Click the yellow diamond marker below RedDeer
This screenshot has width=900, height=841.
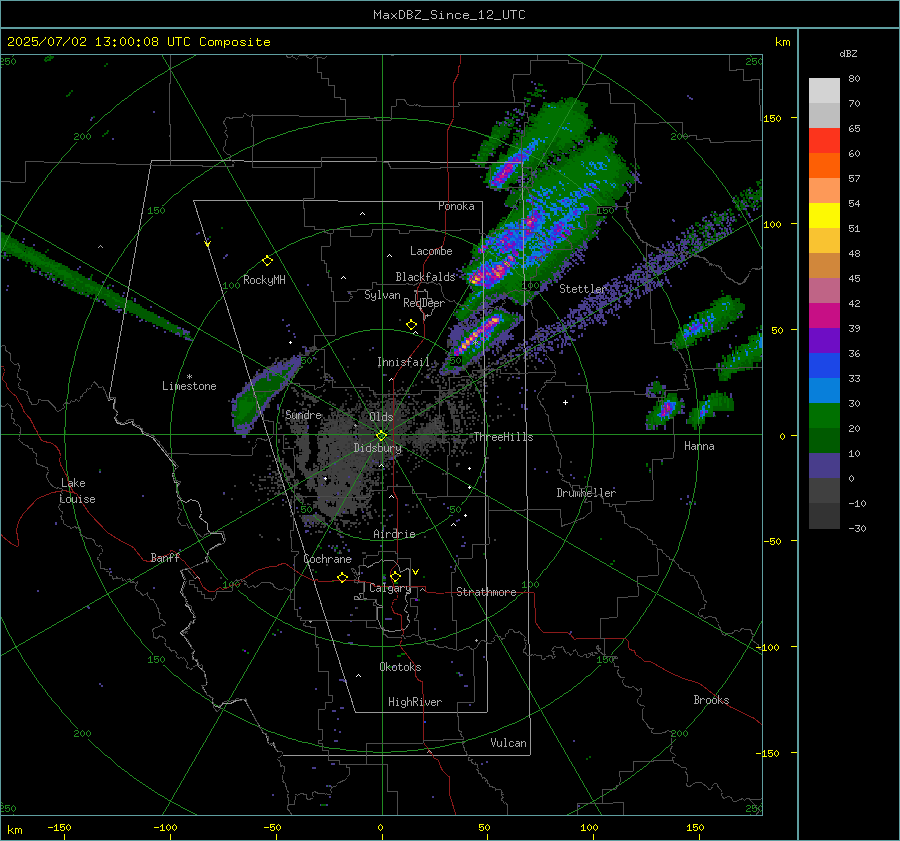coord(412,325)
